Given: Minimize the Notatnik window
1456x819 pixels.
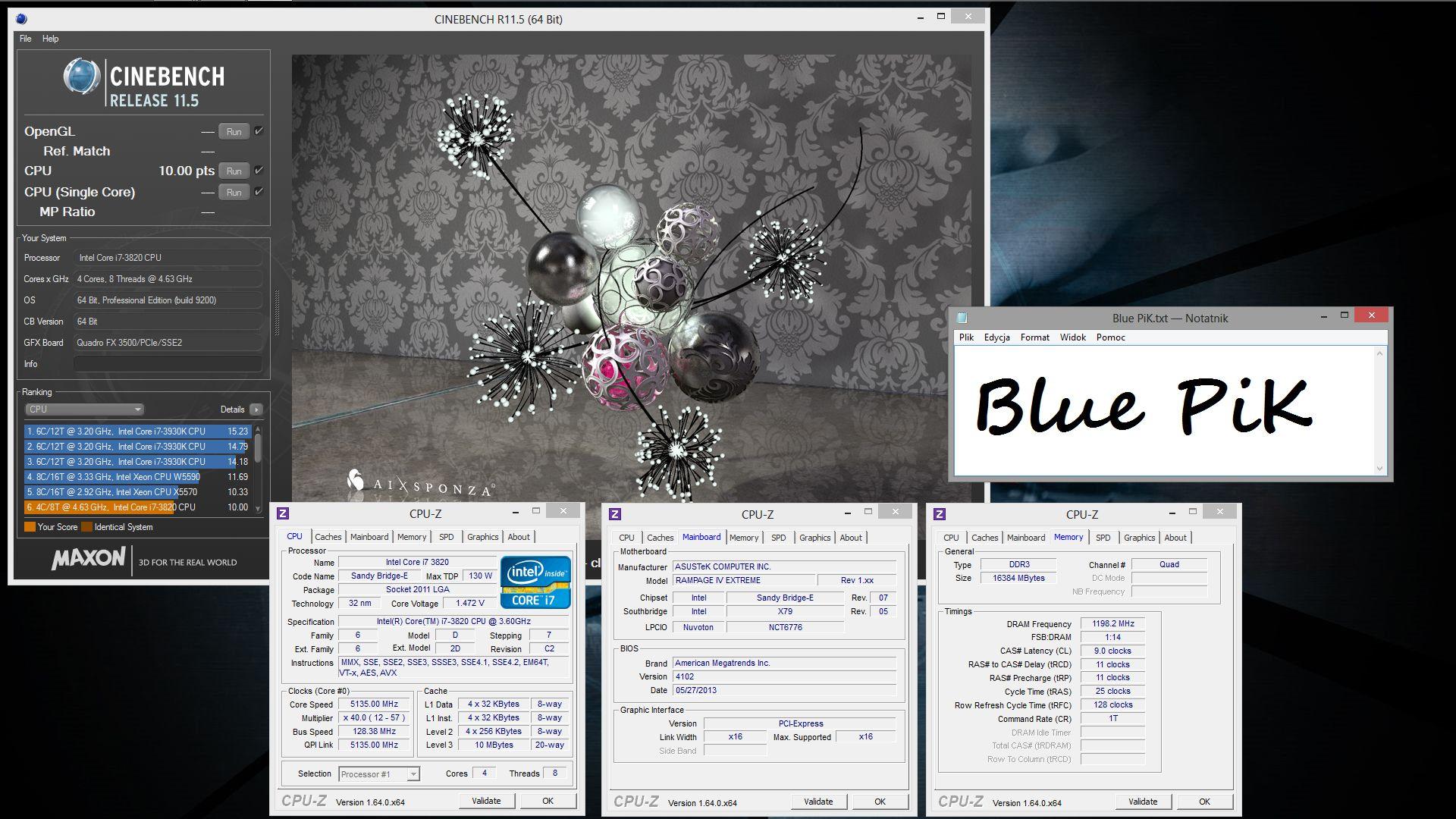Looking at the screenshot, I should (1323, 315).
